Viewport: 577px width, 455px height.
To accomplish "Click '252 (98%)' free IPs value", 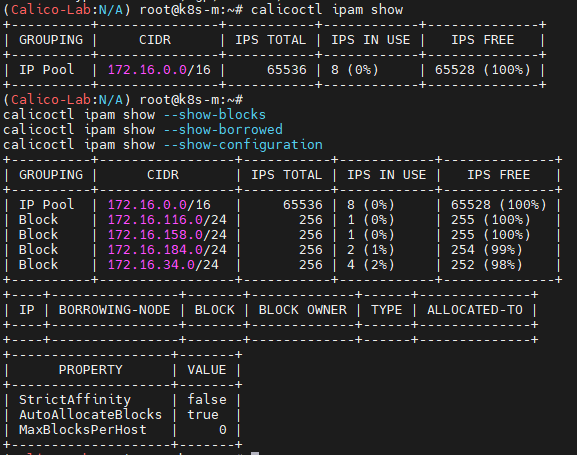I will 486,265.
